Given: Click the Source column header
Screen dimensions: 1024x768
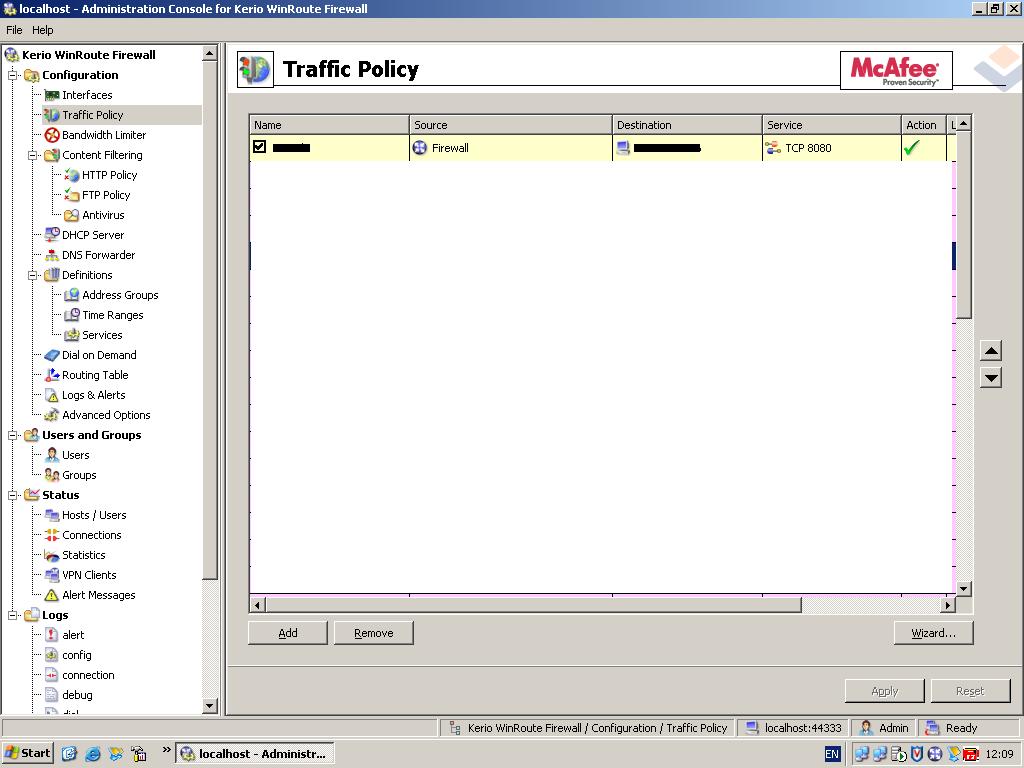Looking at the screenshot, I should tap(511, 125).
